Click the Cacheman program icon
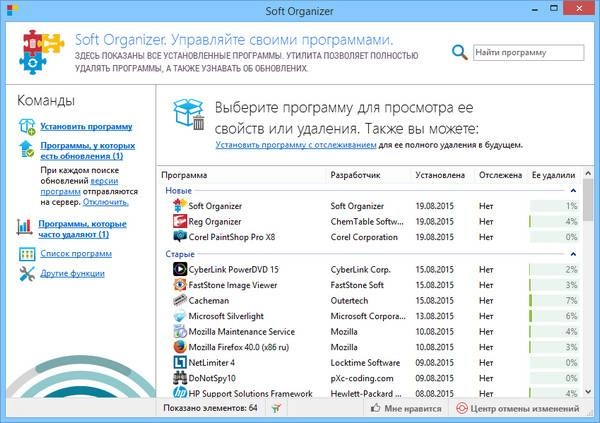This screenshot has height=423, width=600. [x=179, y=300]
